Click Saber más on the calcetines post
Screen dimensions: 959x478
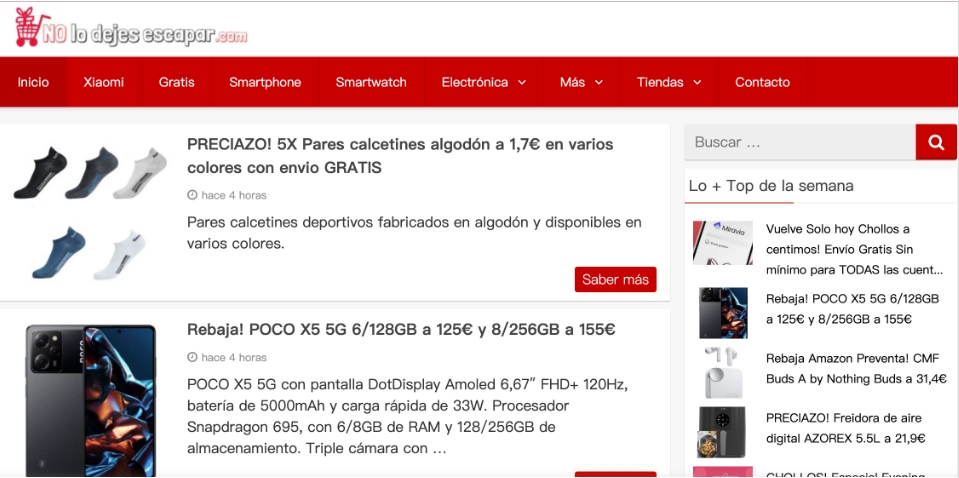pos(615,279)
